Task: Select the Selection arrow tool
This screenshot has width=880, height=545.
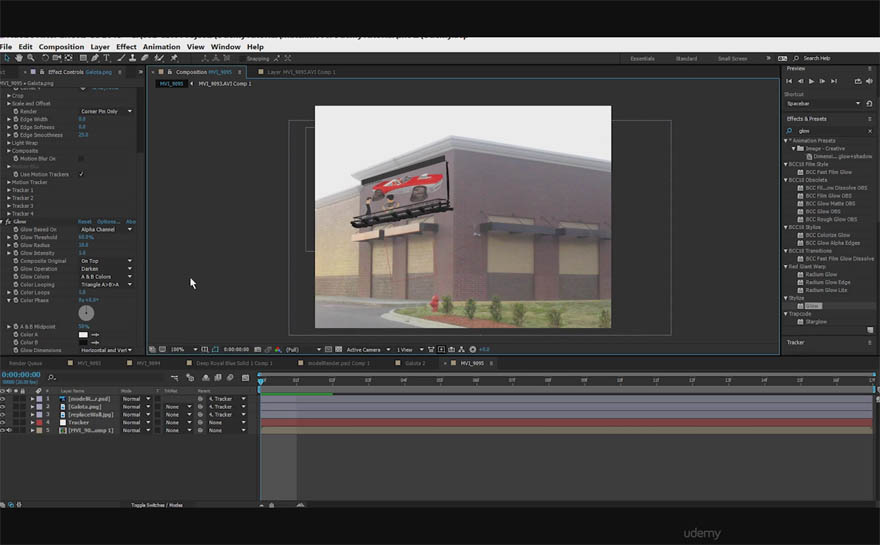Action: [7, 58]
